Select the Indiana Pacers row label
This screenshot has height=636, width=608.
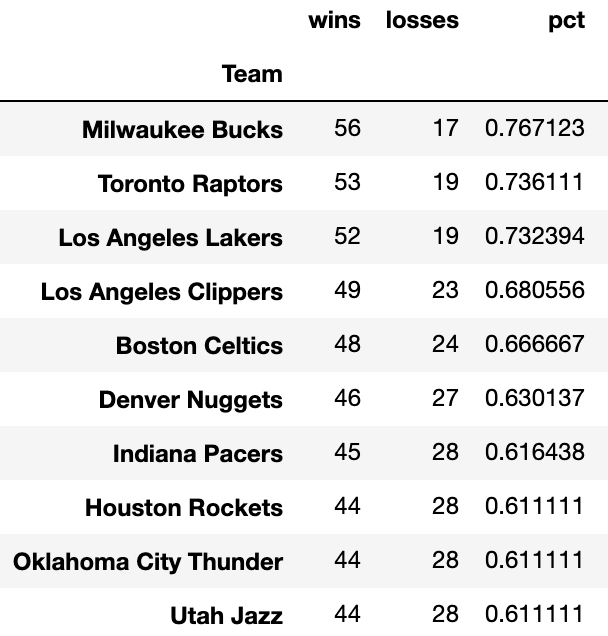pyautogui.click(x=198, y=453)
